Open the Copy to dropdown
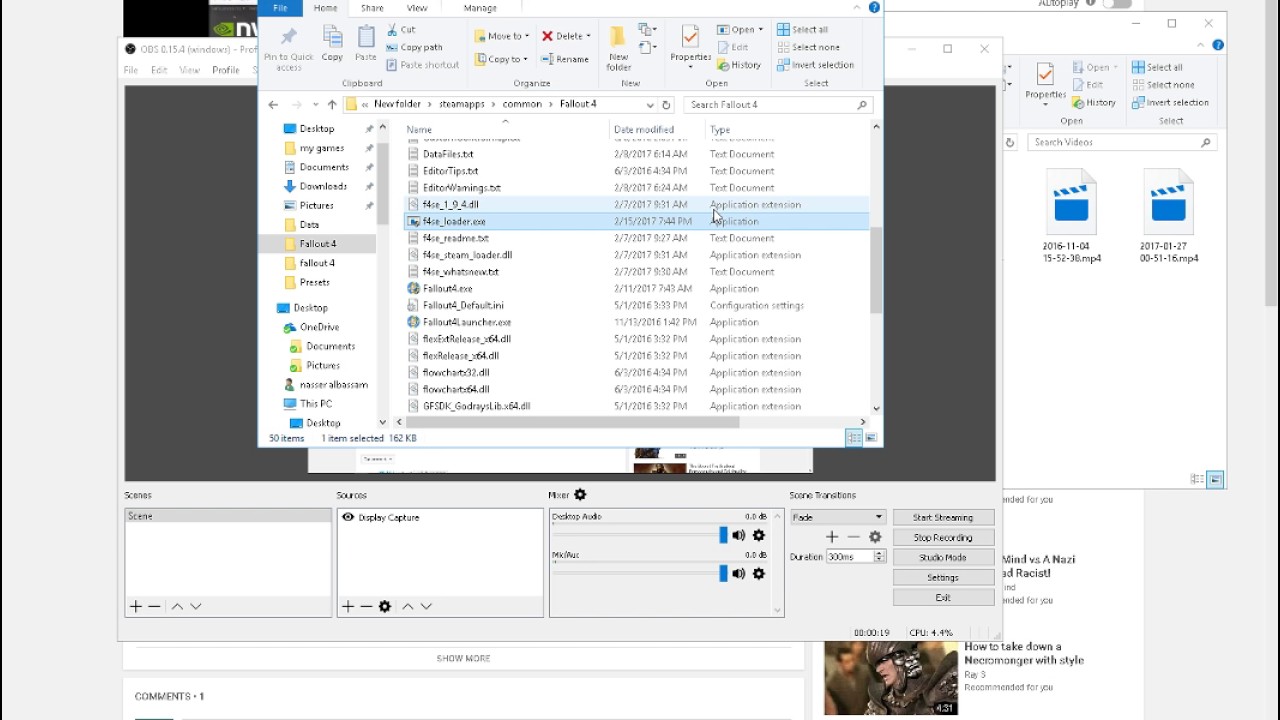Image resolution: width=1280 pixels, height=720 pixels. coord(500,59)
